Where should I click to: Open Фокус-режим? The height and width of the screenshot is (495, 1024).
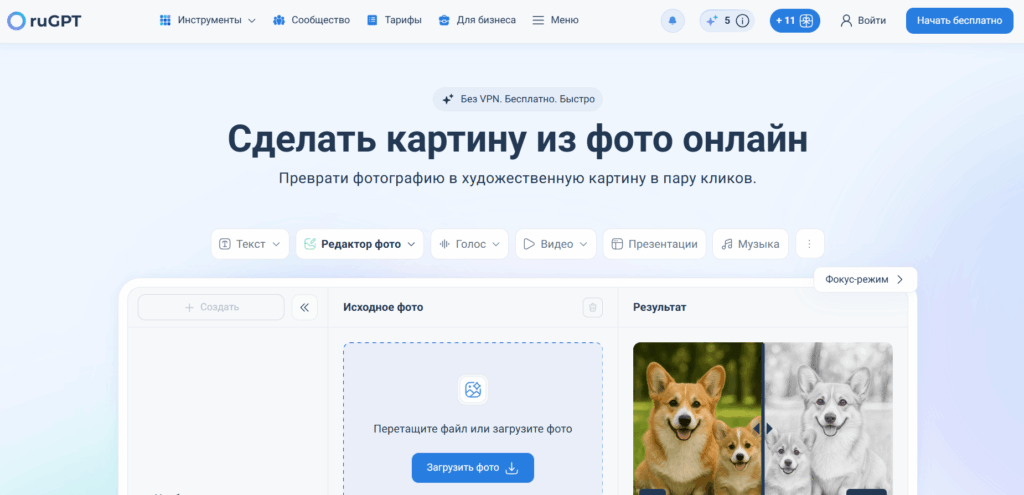click(x=865, y=279)
